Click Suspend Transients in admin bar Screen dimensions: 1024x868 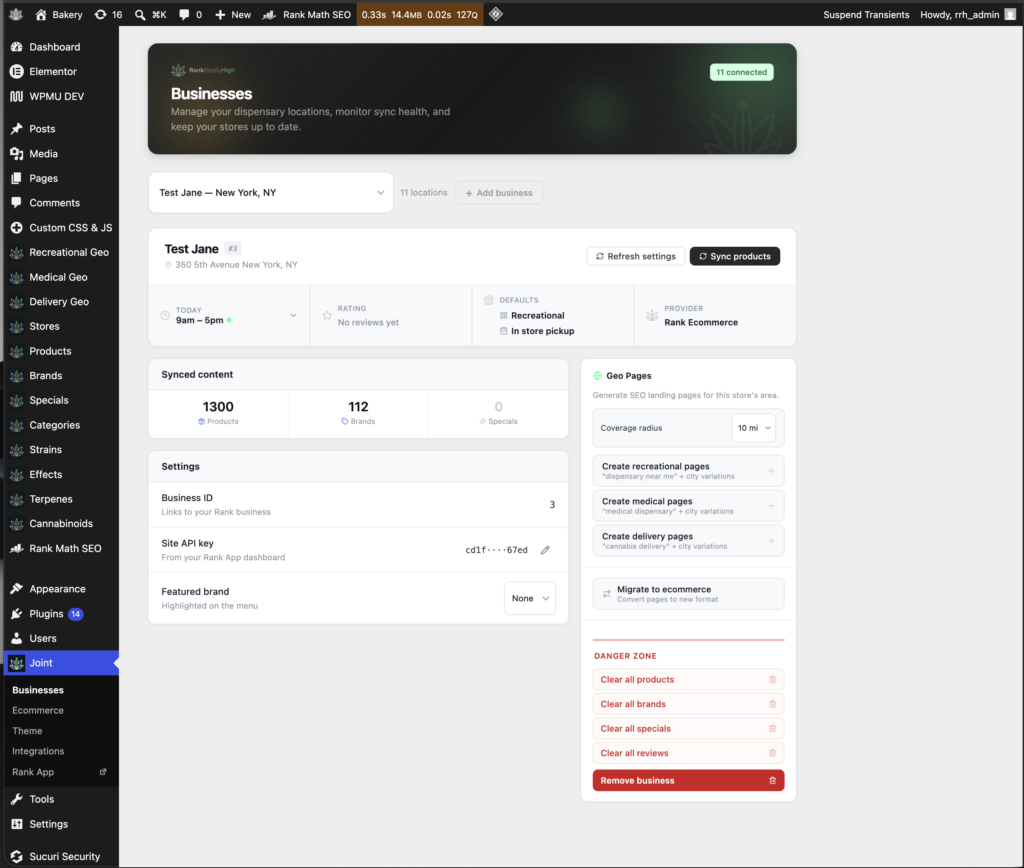coord(866,14)
